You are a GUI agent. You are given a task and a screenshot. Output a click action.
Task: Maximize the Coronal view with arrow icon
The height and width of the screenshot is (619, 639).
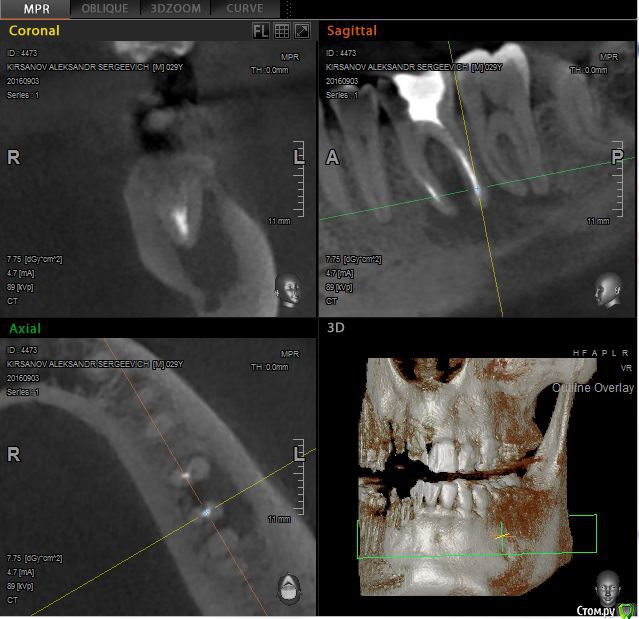pyautogui.click(x=302, y=31)
